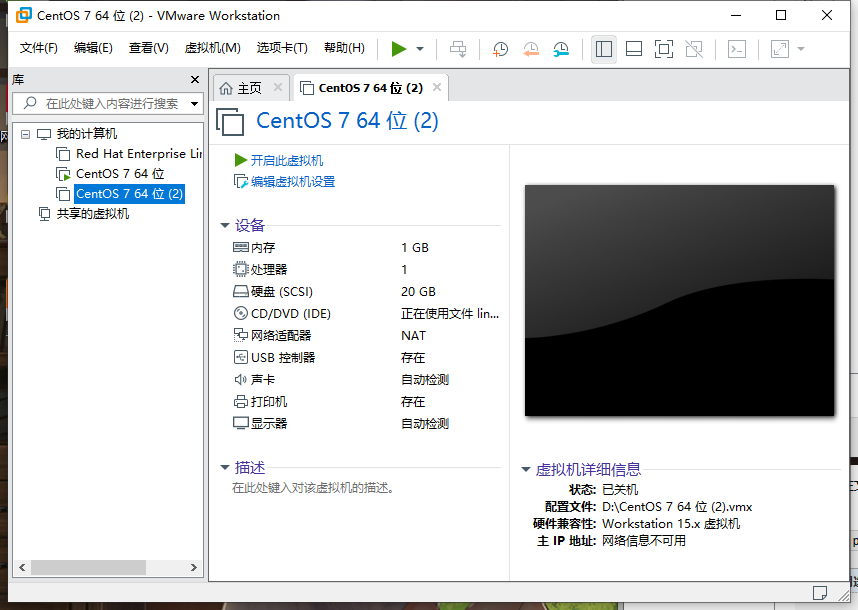Close the CentOS 7 64 位 (2) tab
Screen dimensions: 858x610
click(x=437, y=87)
